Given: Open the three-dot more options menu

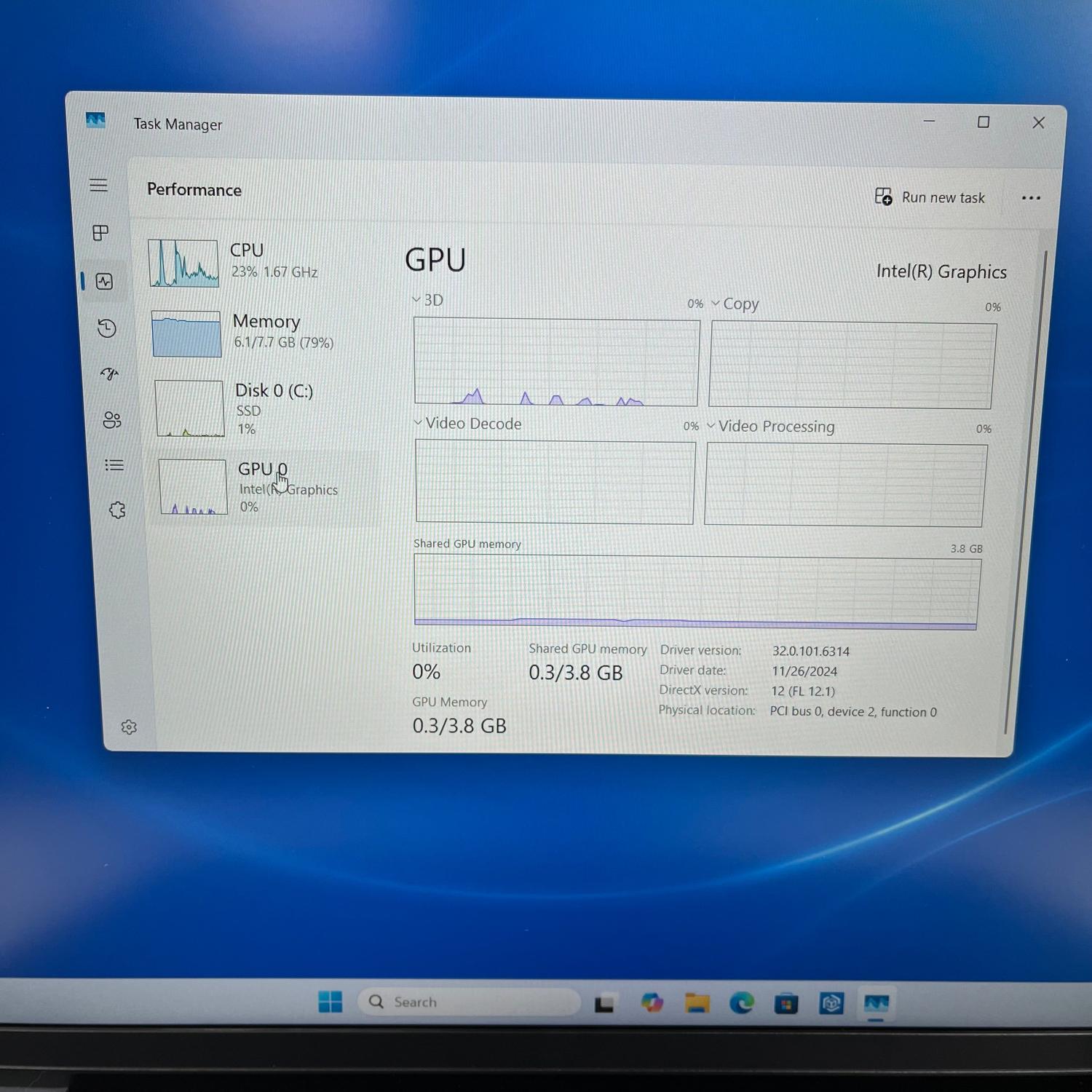Looking at the screenshot, I should pos(1031,198).
